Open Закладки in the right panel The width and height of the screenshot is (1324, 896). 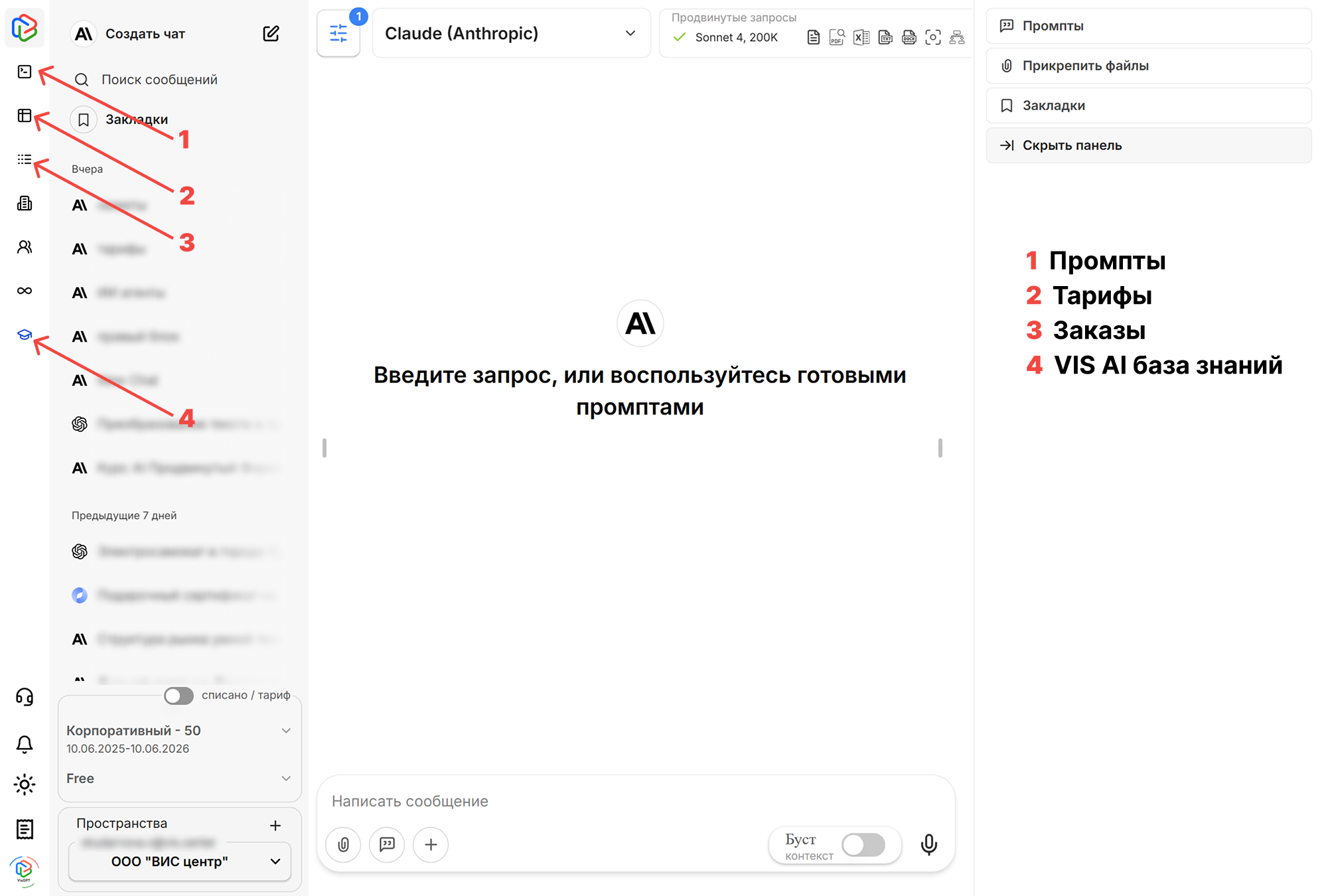click(1149, 106)
